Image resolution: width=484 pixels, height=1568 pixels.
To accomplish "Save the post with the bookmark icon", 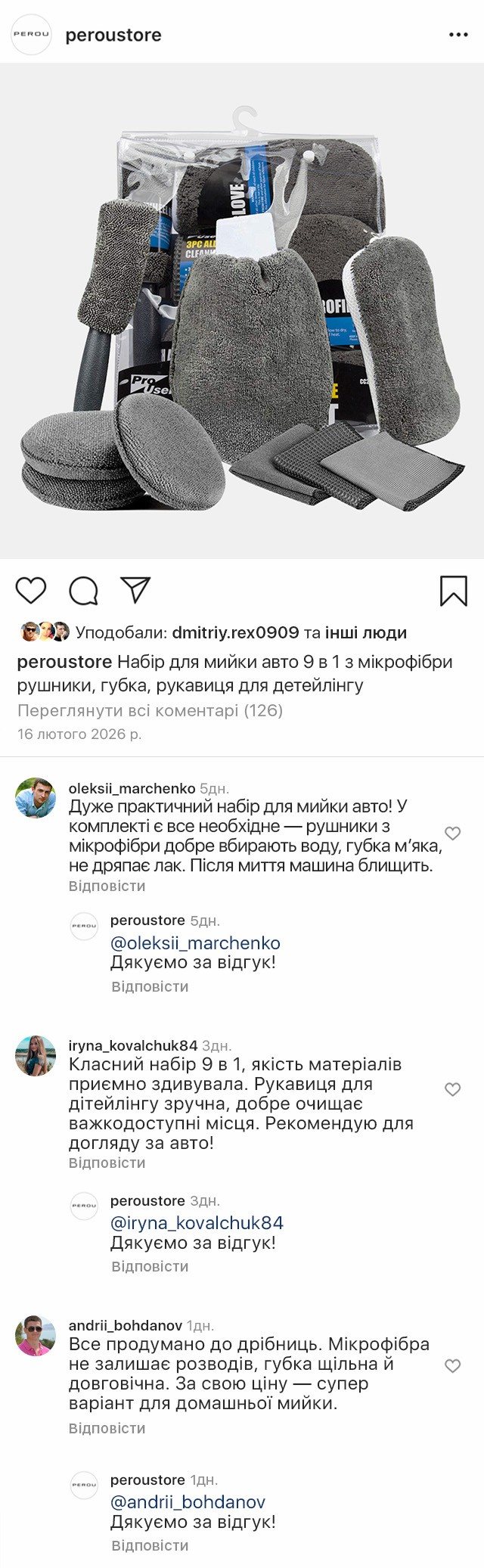I will pos(453,591).
